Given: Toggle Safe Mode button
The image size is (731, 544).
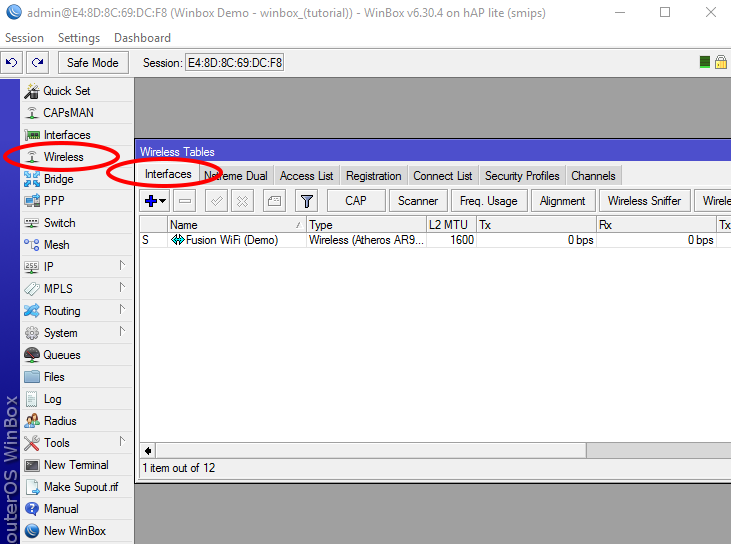Looking at the screenshot, I should (x=93, y=62).
